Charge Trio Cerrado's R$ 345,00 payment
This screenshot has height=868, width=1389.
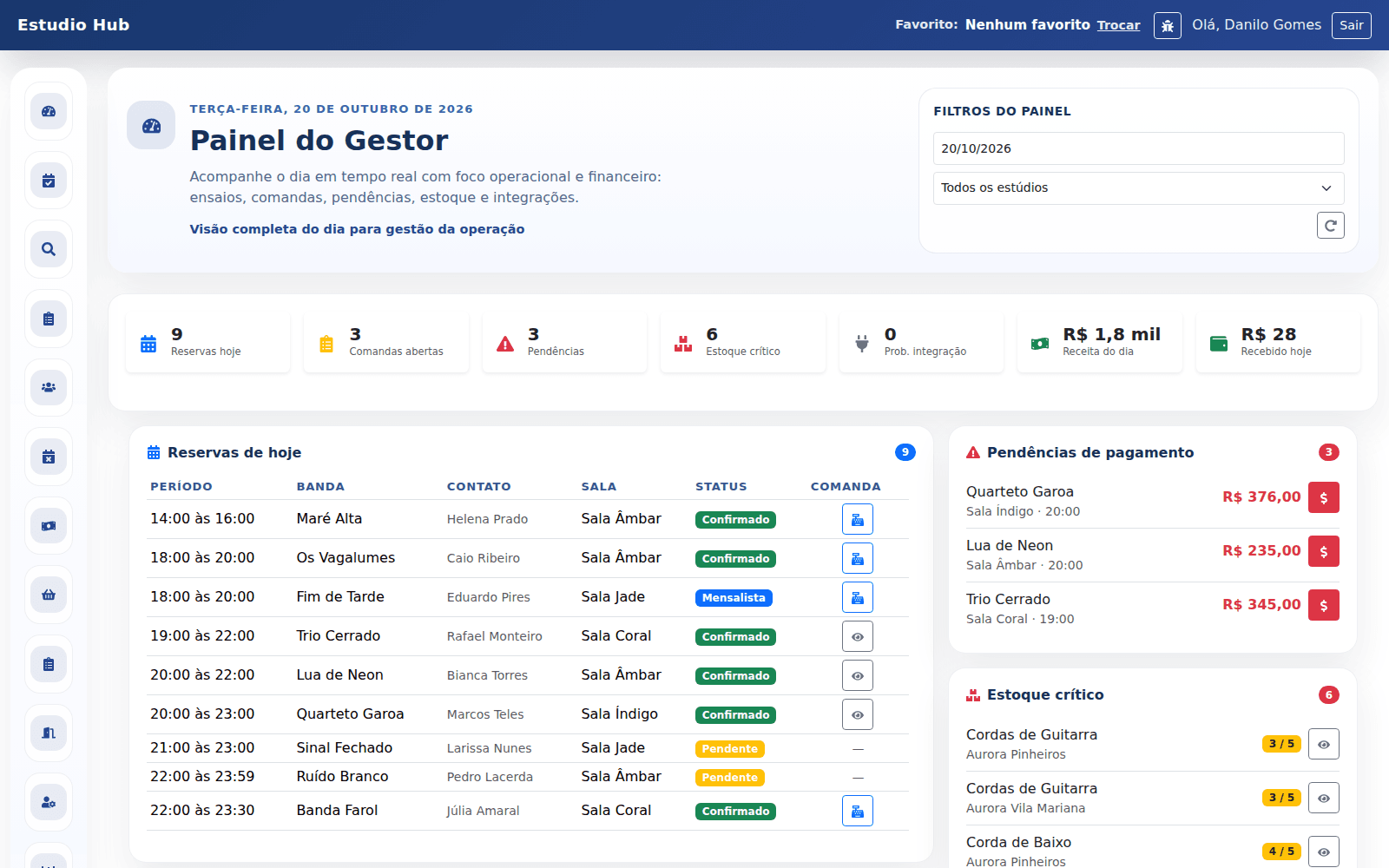[1324, 605]
